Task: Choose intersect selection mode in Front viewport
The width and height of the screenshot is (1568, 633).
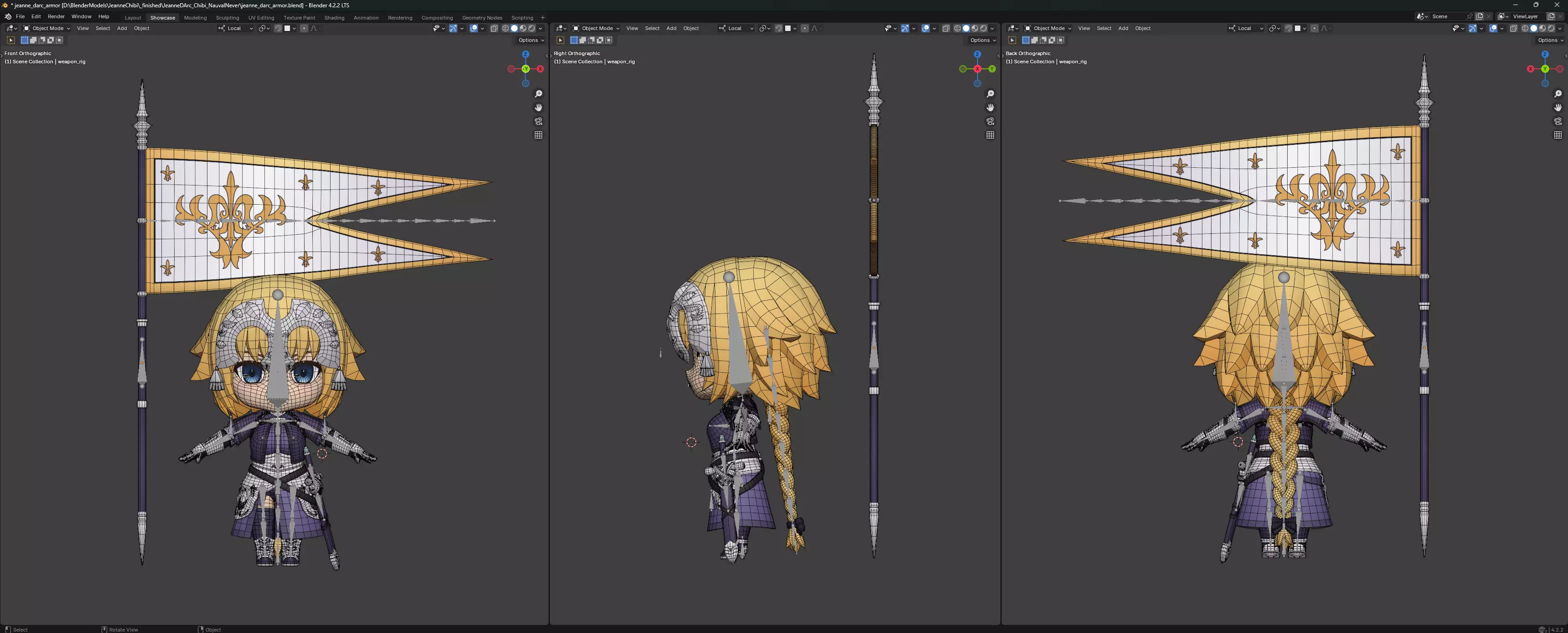Action: coord(59,40)
